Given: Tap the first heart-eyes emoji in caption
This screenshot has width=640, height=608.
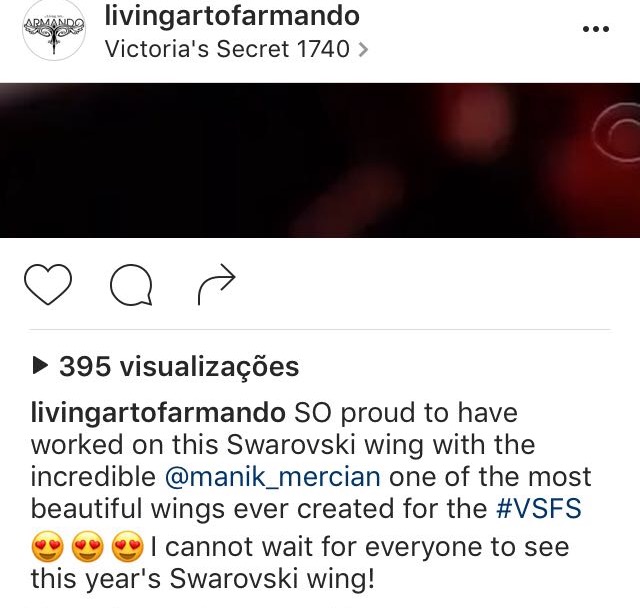Looking at the screenshot, I should click(x=47, y=546).
